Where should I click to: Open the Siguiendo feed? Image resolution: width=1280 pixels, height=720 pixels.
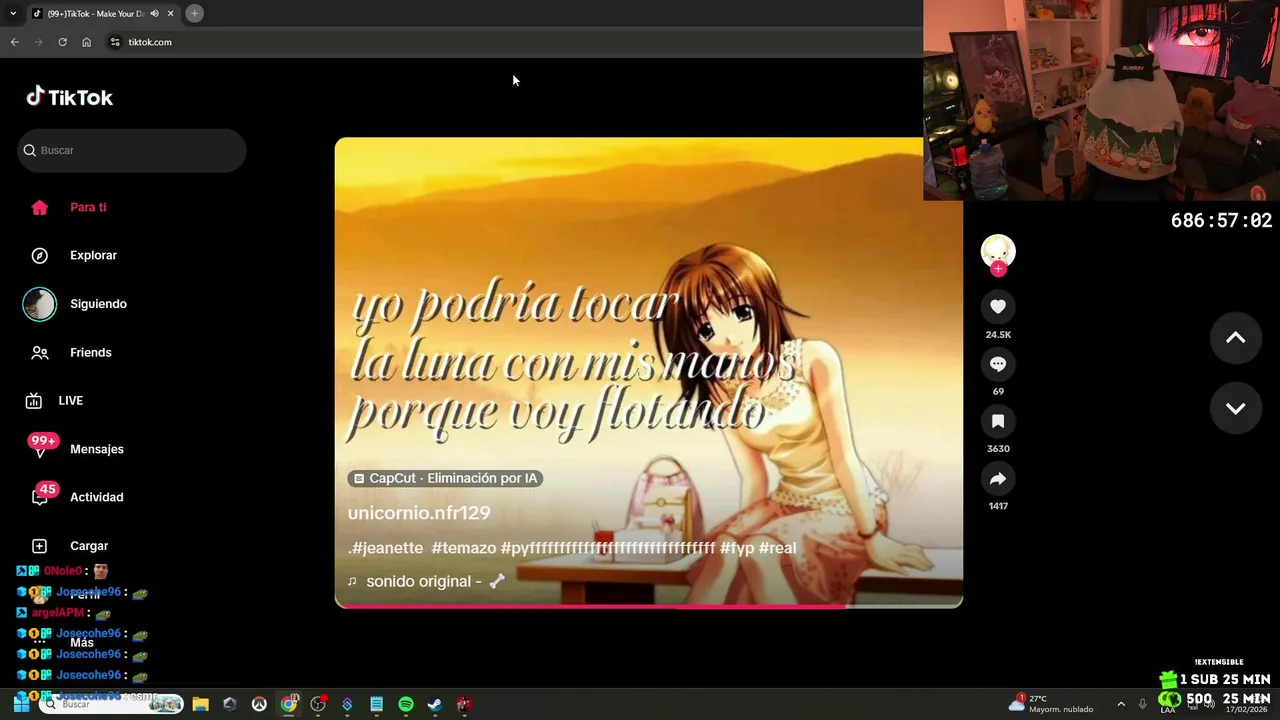[98, 304]
